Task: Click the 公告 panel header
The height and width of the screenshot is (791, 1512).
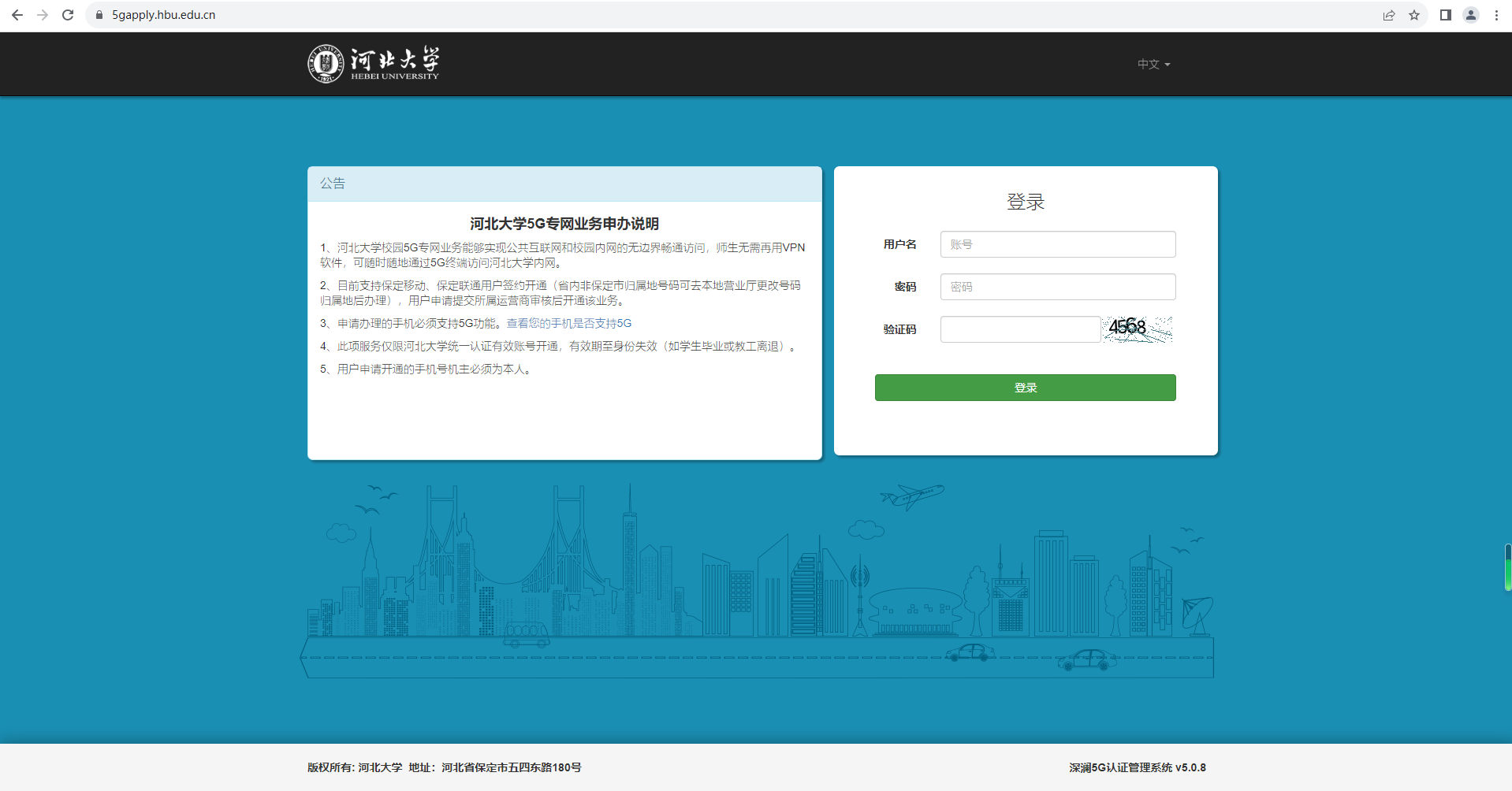Action: (x=564, y=184)
